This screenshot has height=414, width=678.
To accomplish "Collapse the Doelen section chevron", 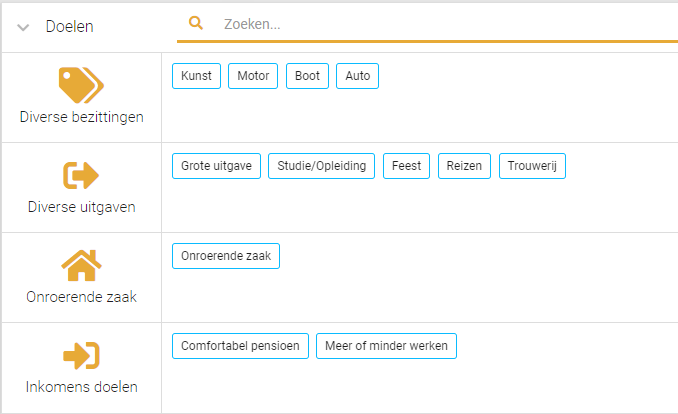I will click(23, 28).
